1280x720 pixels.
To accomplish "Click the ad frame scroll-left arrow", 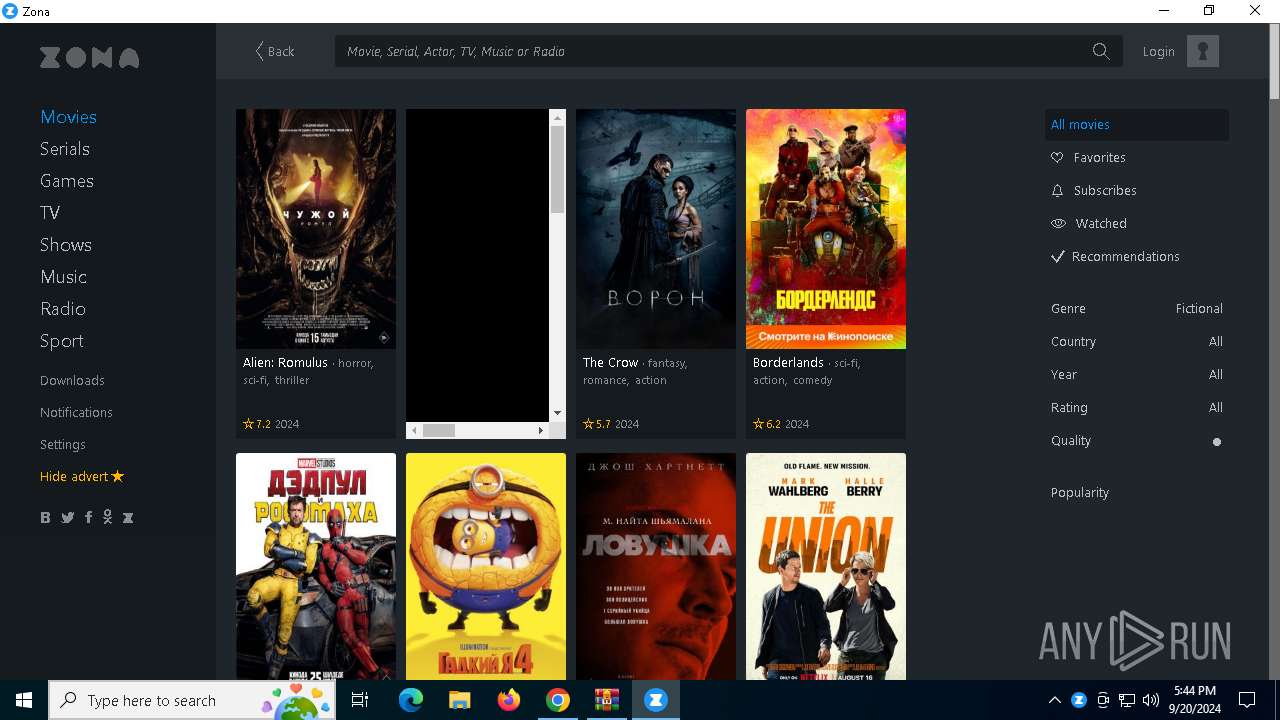I will pos(414,430).
